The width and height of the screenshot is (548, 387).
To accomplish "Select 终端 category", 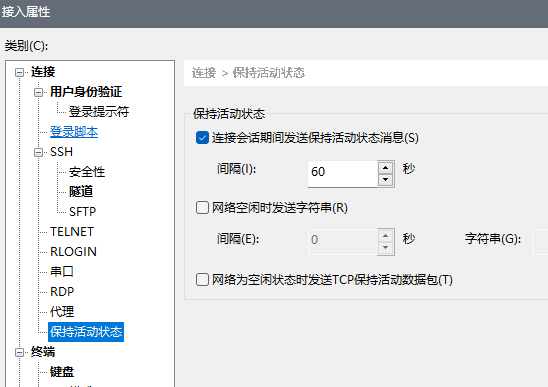I will 43,352.
